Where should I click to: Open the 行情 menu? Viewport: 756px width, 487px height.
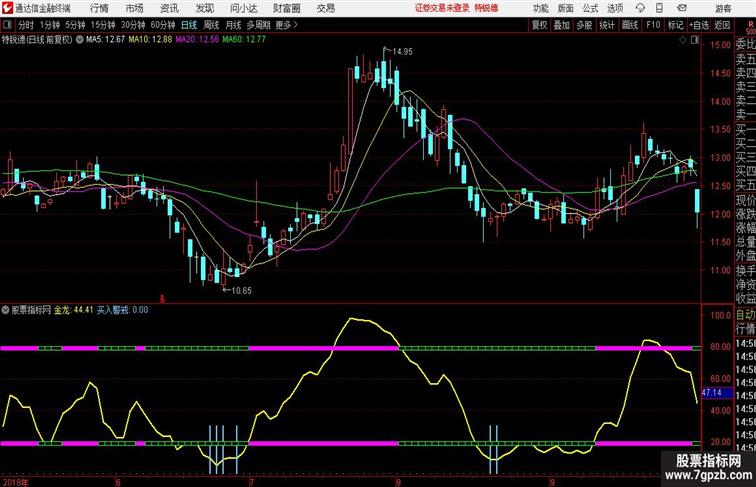(99, 8)
